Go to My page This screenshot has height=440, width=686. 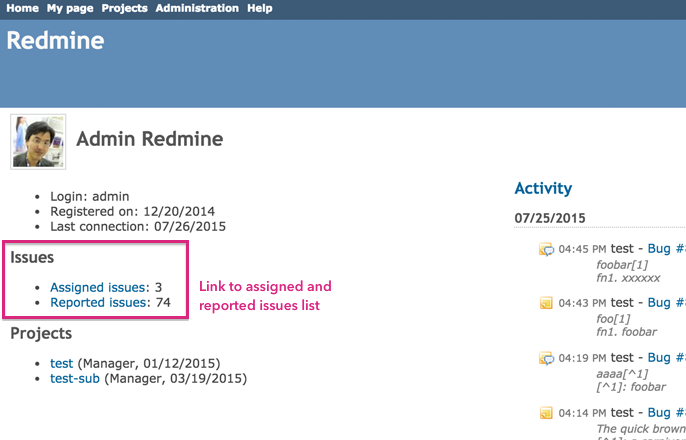tap(70, 8)
